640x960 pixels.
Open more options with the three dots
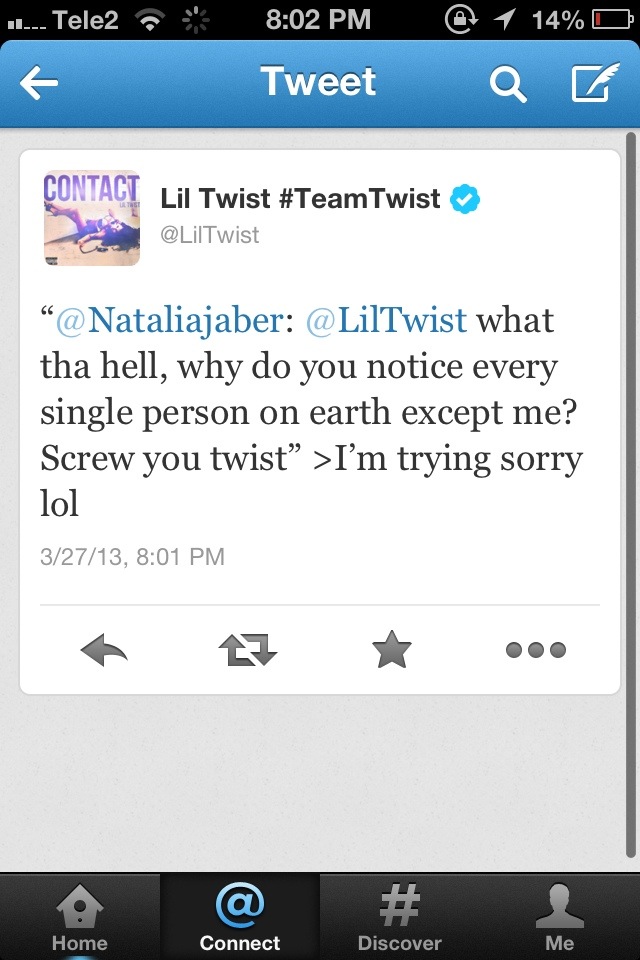tap(536, 650)
